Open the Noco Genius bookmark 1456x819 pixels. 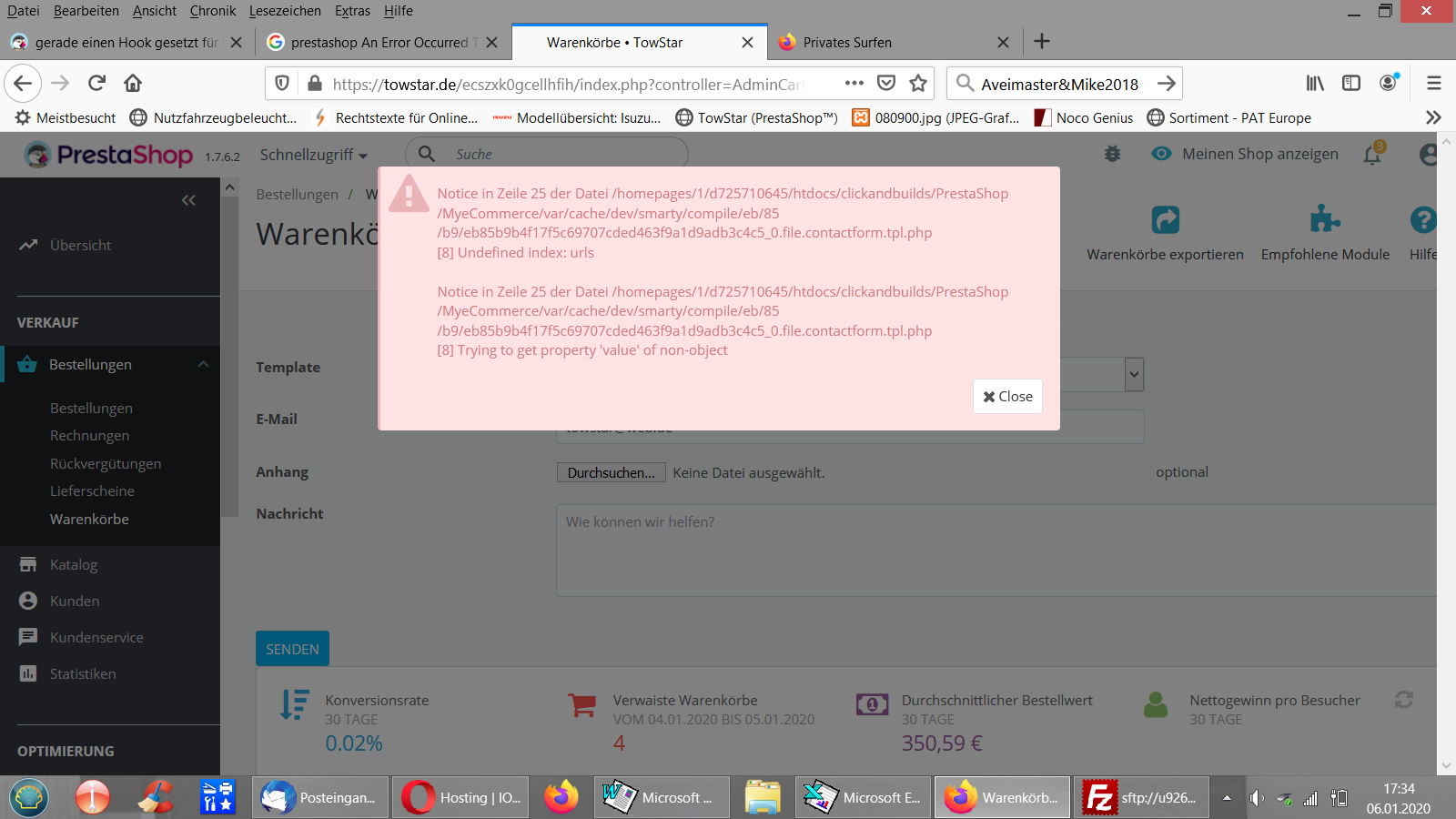1084,117
